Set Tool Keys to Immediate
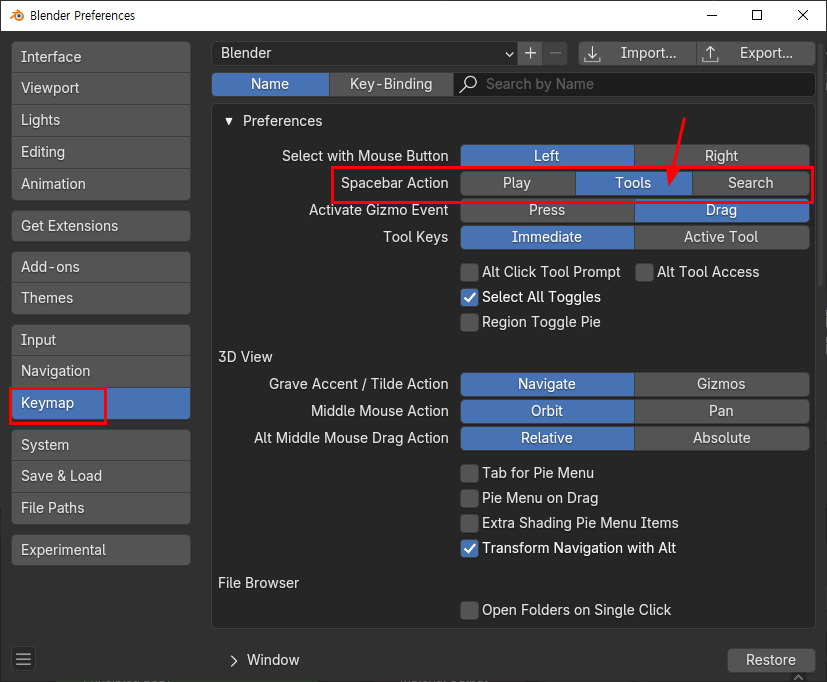 pos(547,237)
